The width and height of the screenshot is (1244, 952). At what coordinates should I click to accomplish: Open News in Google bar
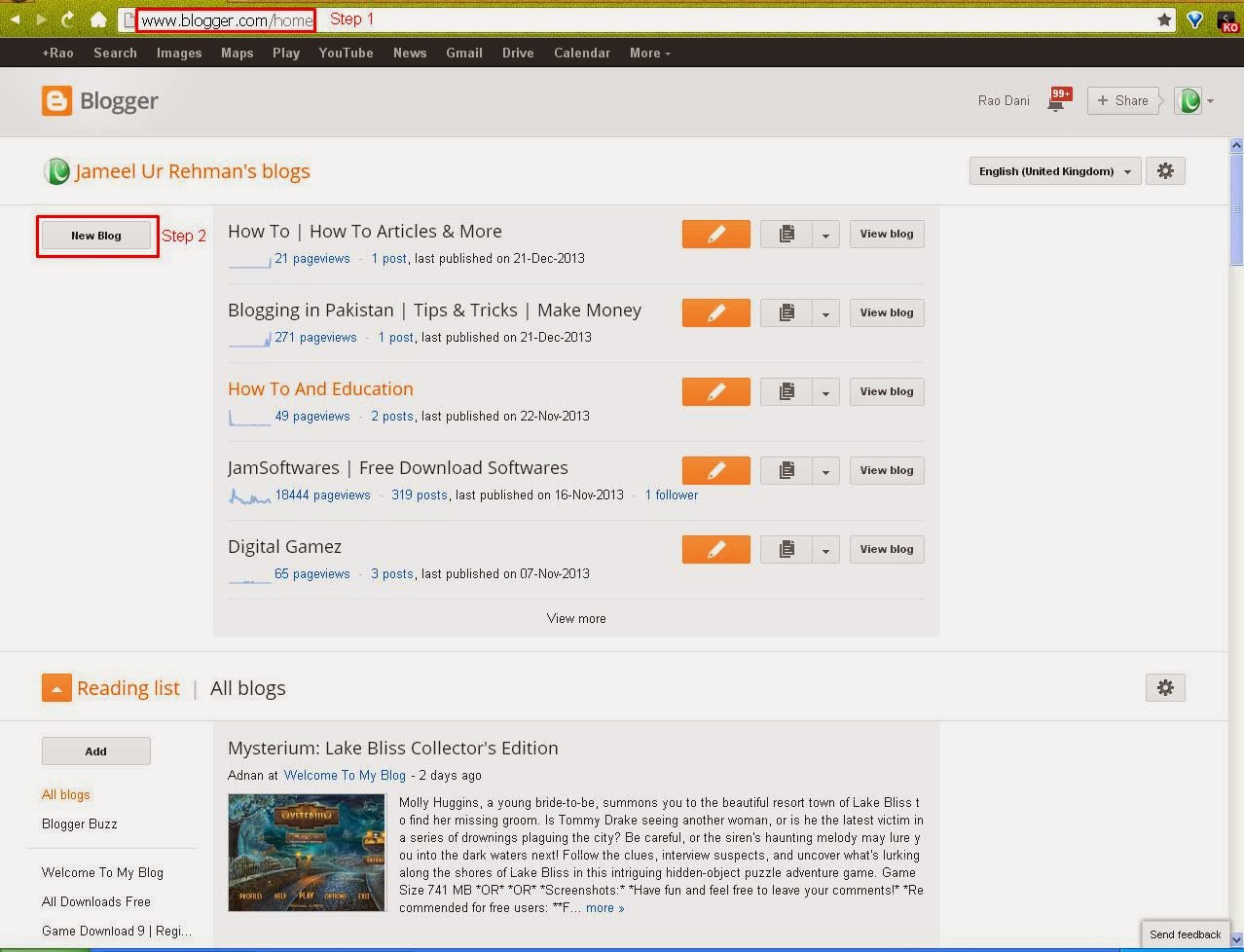pyautogui.click(x=410, y=53)
